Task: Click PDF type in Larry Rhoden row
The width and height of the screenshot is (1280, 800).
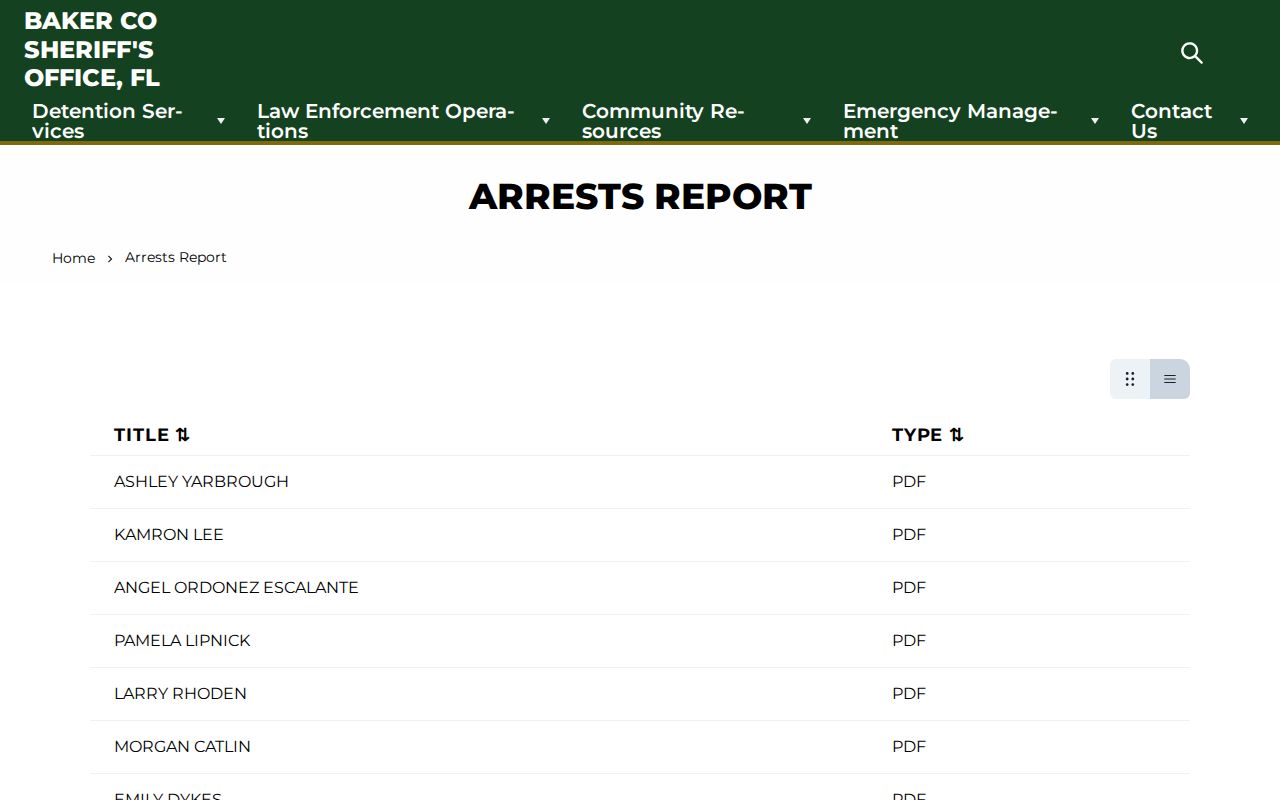Action: click(909, 693)
